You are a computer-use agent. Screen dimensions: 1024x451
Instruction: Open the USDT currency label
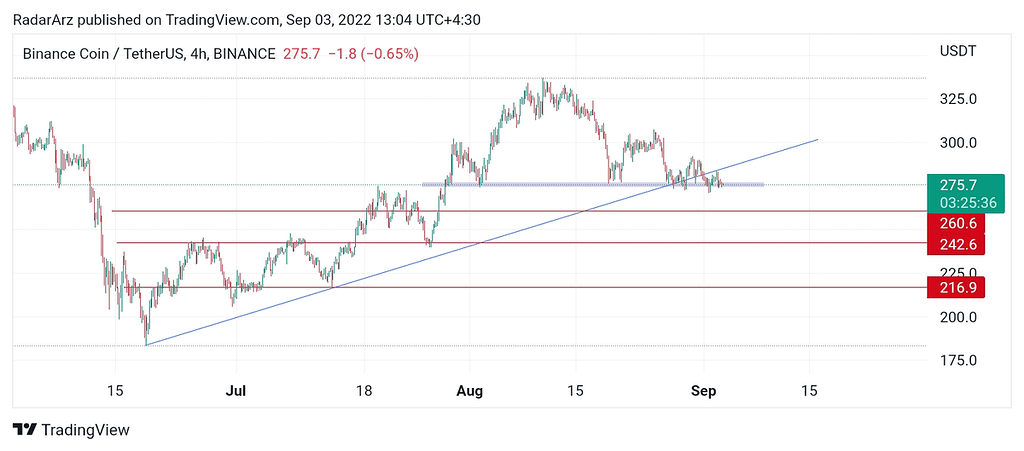[x=957, y=51]
